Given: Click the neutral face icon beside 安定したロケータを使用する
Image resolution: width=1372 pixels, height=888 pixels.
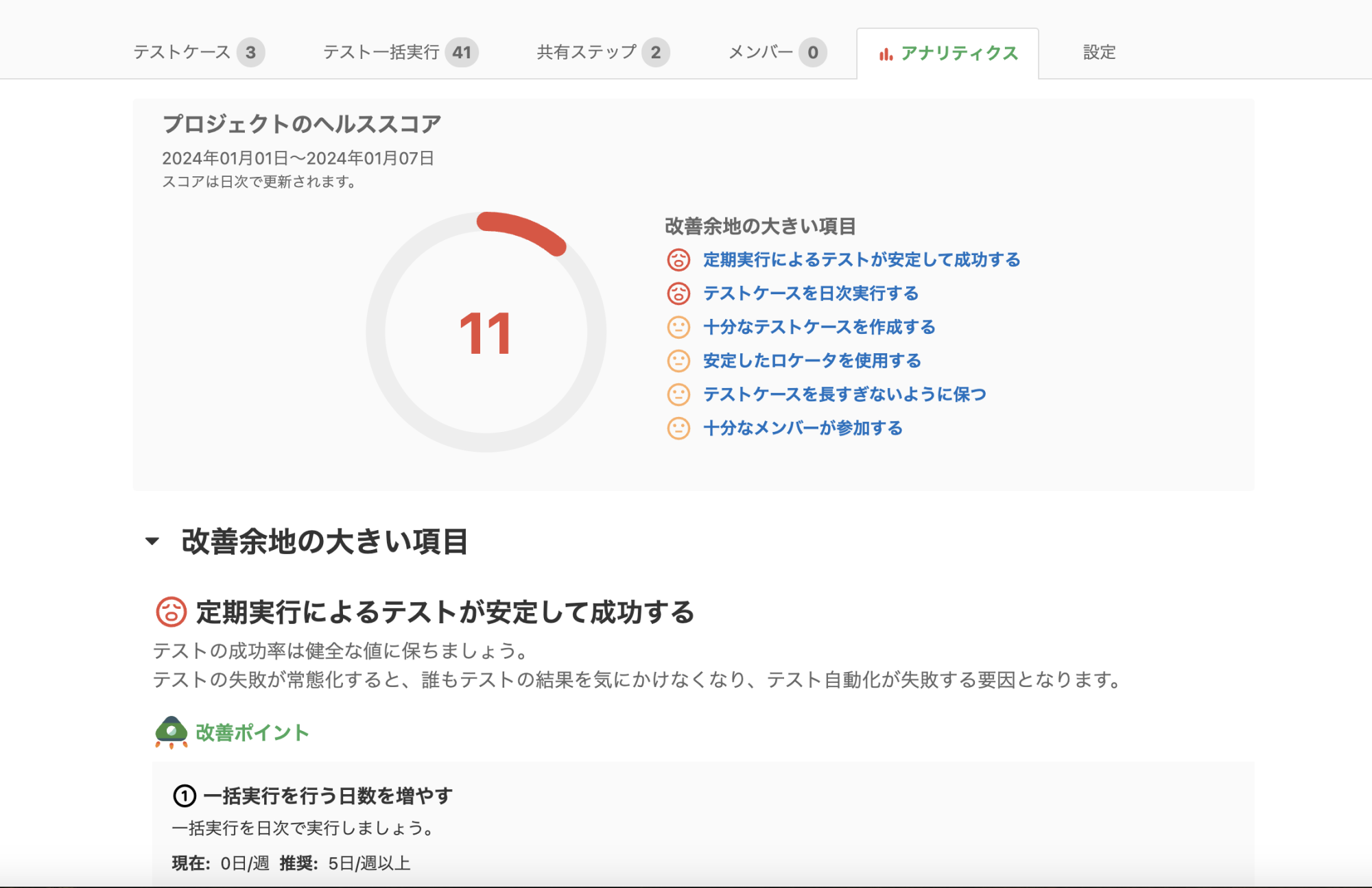Looking at the screenshot, I should pos(678,361).
